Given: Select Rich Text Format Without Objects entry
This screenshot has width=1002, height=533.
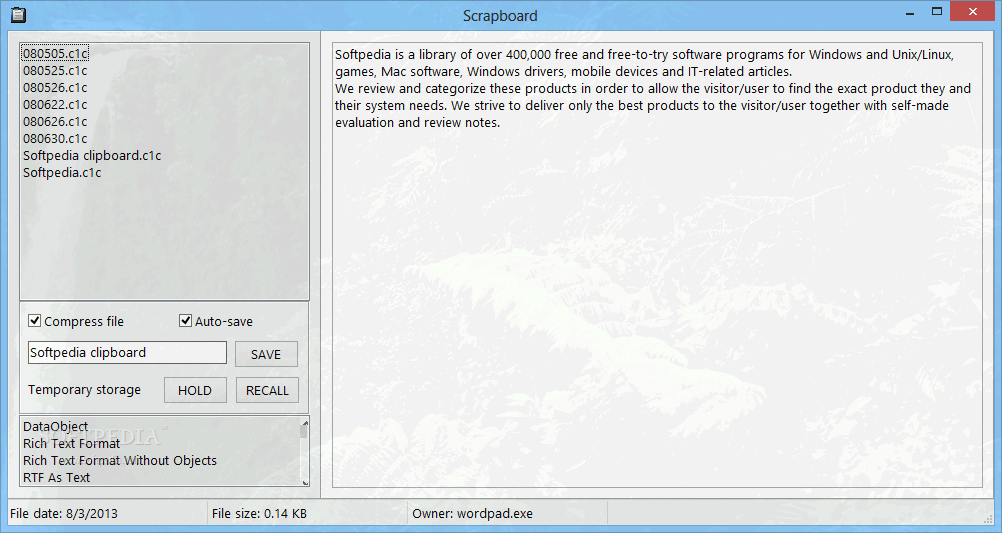Looking at the screenshot, I should pyautogui.click(x=120, y=460).
